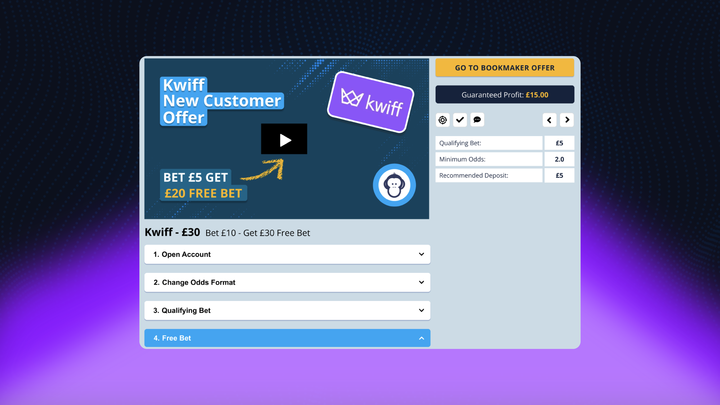
Task: Click the Kwiff - £30 offer heading
Action: (x=172, y=233)
